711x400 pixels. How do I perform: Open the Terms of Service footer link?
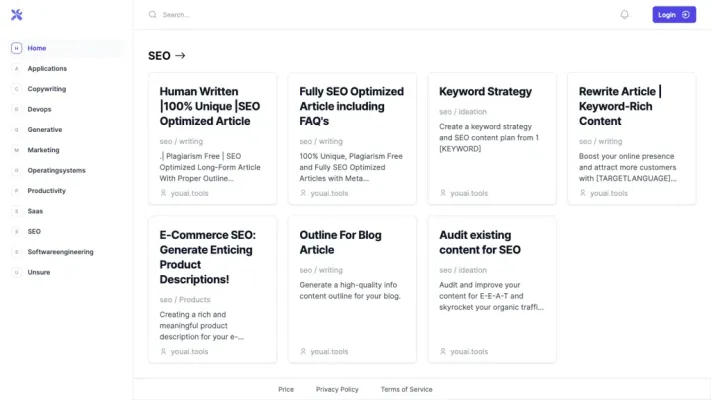pyautogui.click(x=406, y=389)
